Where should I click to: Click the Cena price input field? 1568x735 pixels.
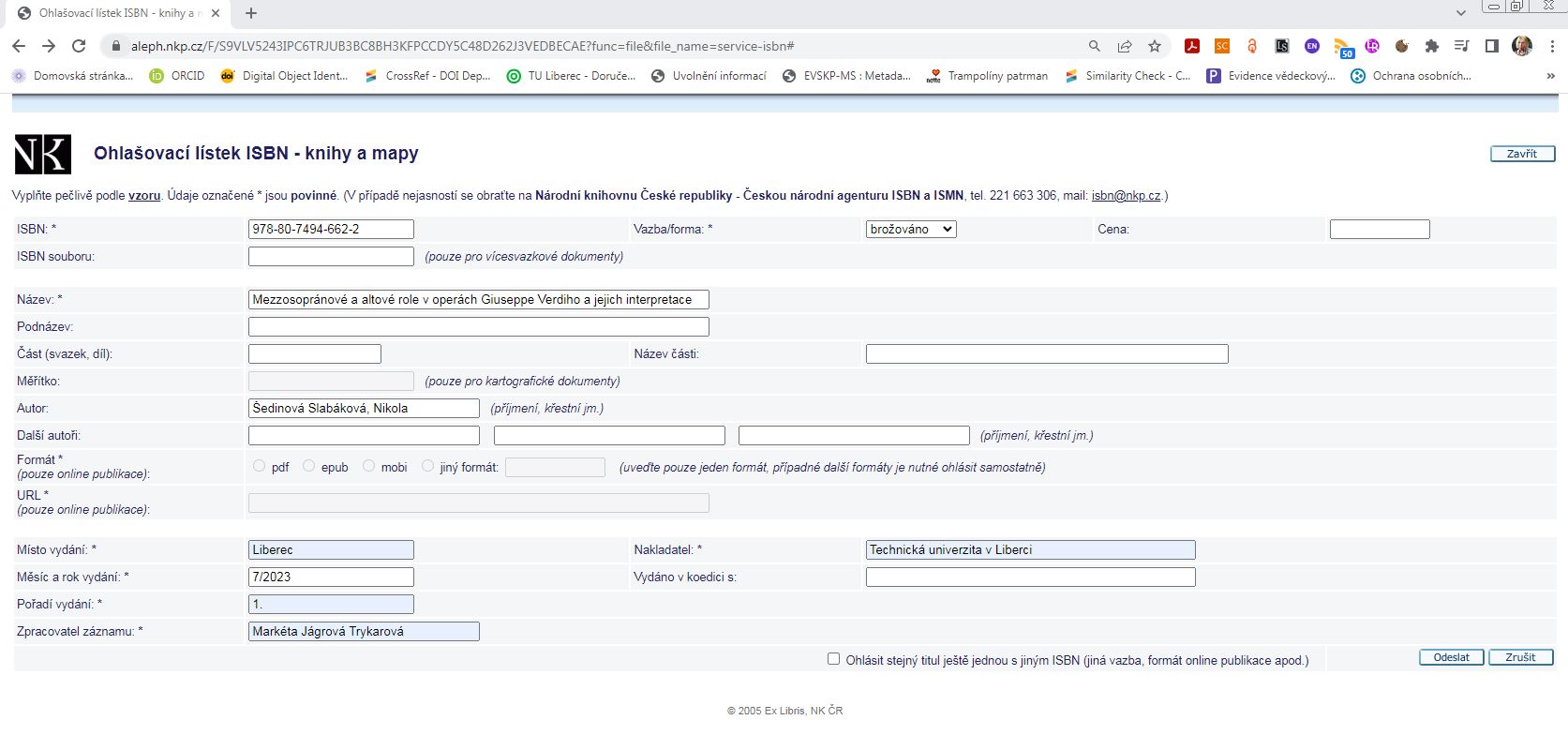(x=1379, y=229)
